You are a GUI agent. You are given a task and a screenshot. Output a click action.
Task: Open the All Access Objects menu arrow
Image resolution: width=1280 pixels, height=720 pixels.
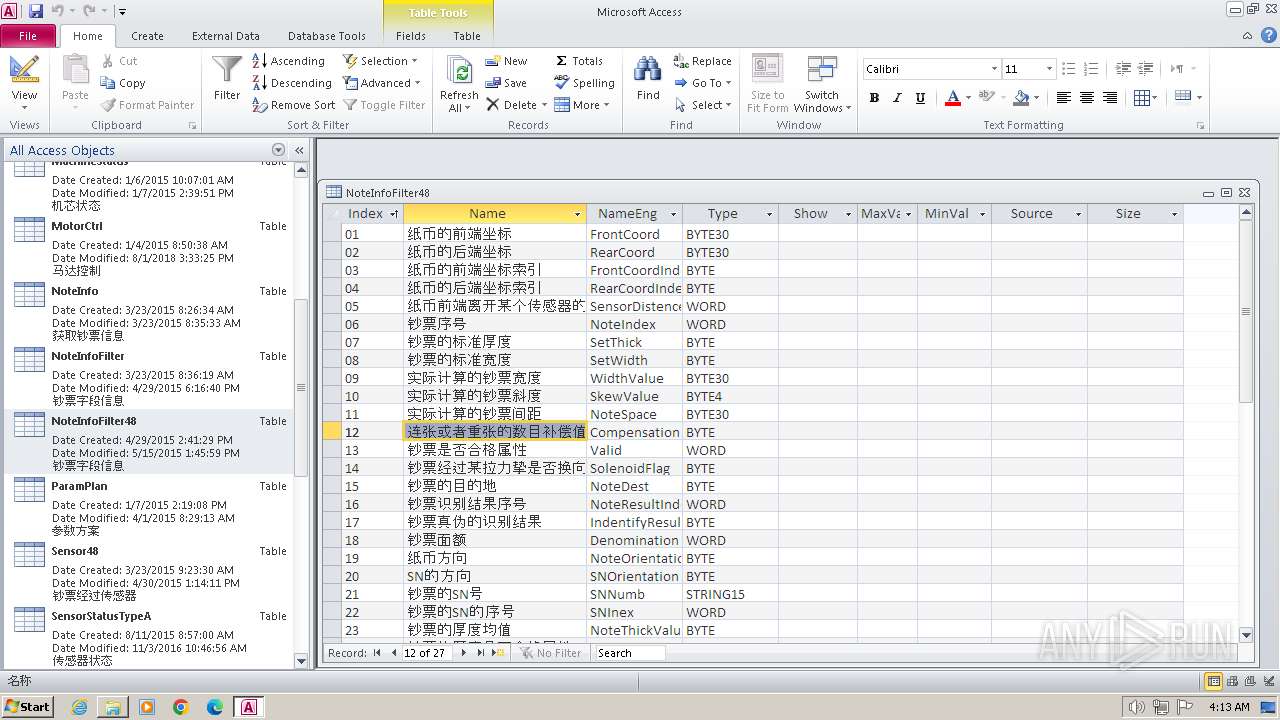pos(278,150)
